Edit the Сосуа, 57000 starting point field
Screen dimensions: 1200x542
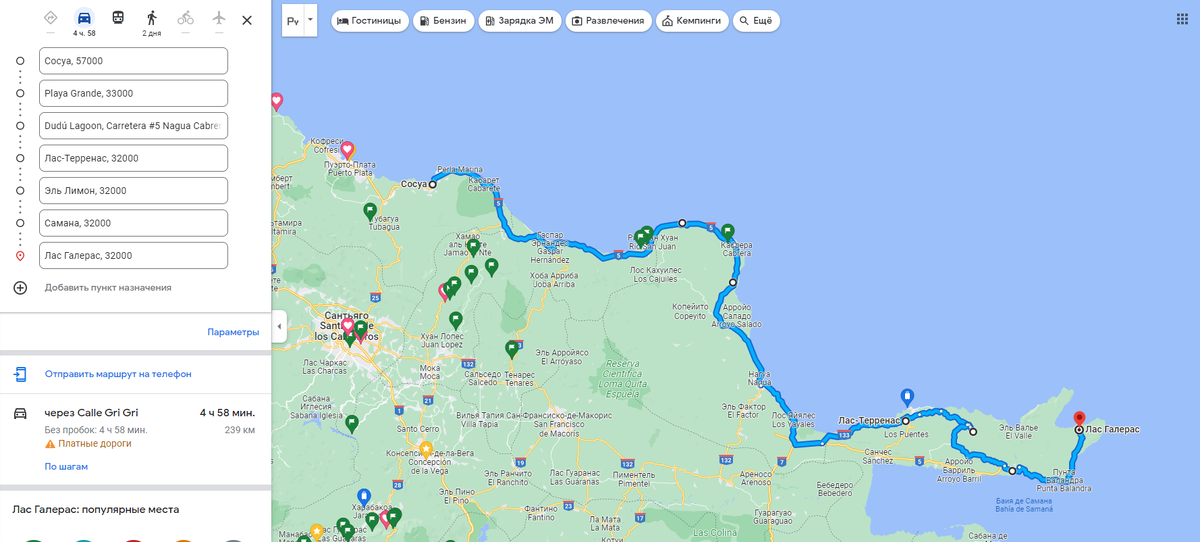tap(134, 61)
